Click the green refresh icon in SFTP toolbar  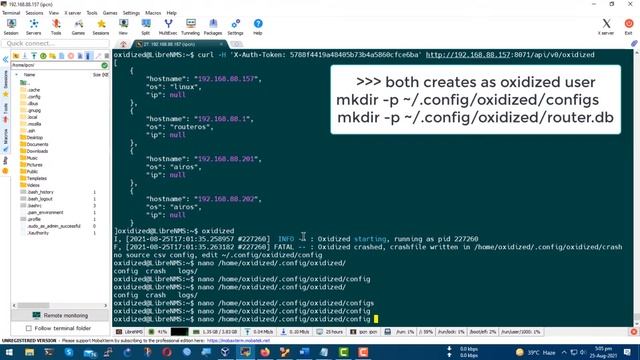pos(43,56)
